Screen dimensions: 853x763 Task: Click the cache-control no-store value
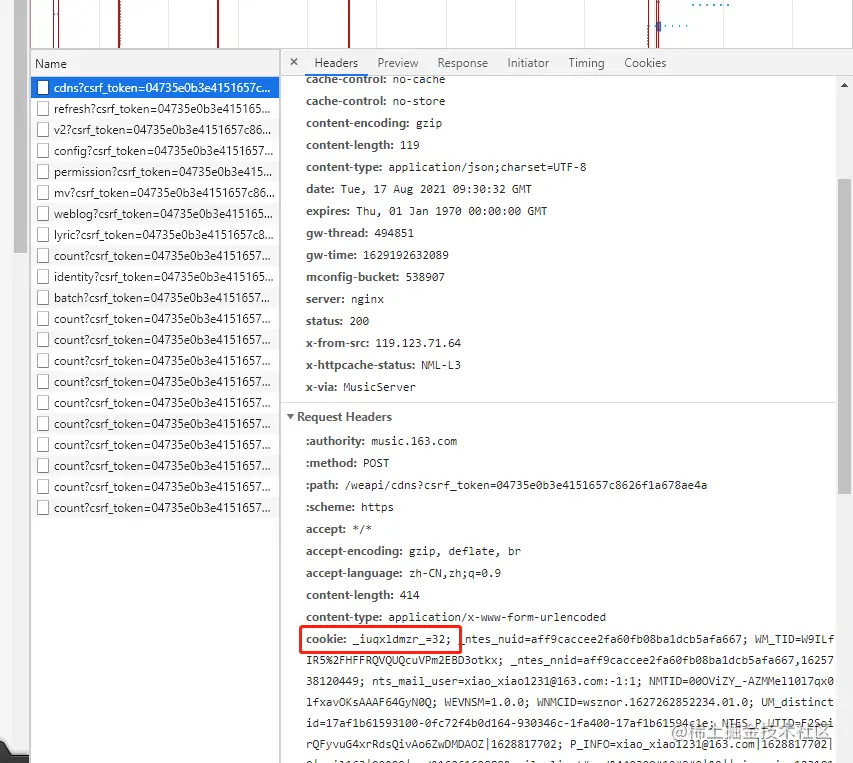point(419,101)
